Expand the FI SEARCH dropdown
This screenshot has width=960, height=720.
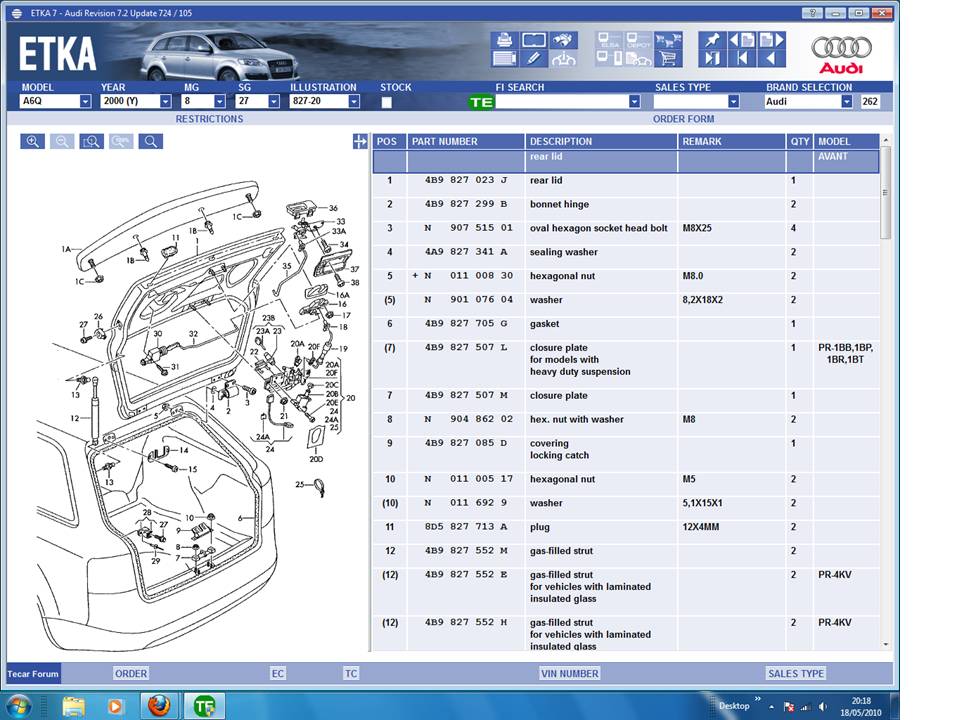pos(634,102)
